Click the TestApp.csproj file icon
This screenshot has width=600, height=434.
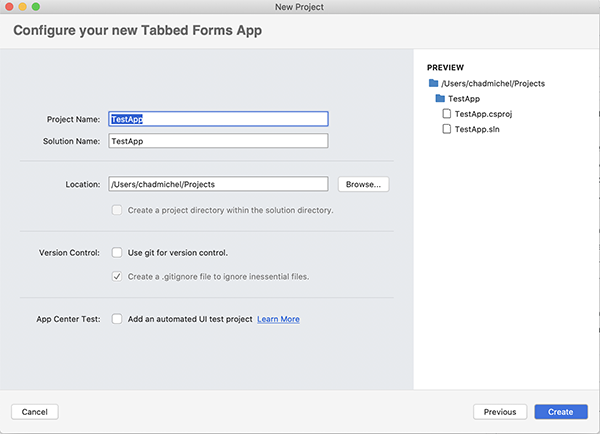pyautogui.click(x=447, y=114)
